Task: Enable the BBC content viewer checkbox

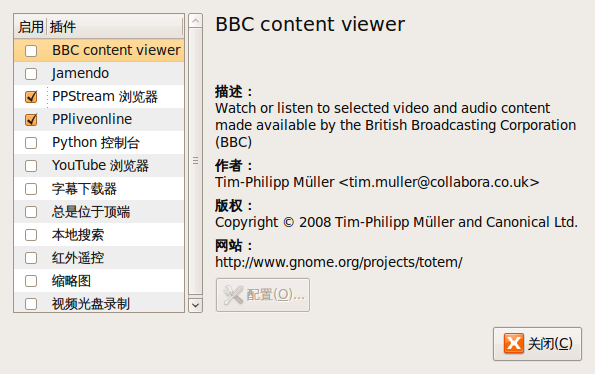Action: click(31, 50)
